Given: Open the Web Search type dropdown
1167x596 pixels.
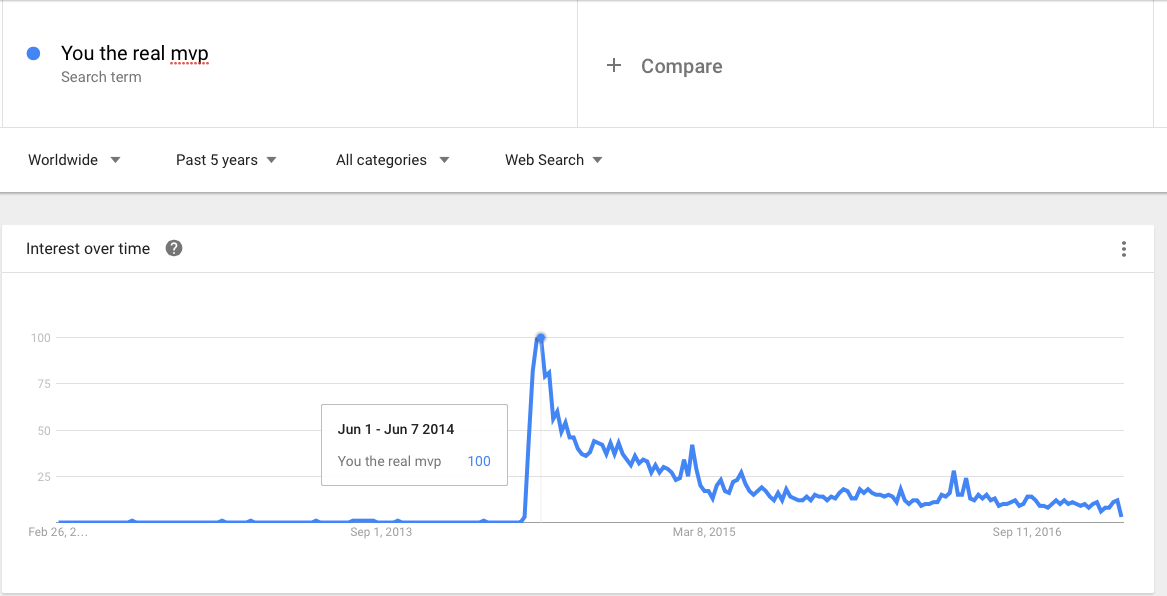Looking at the screenshot, I should [x=554, y=160].
